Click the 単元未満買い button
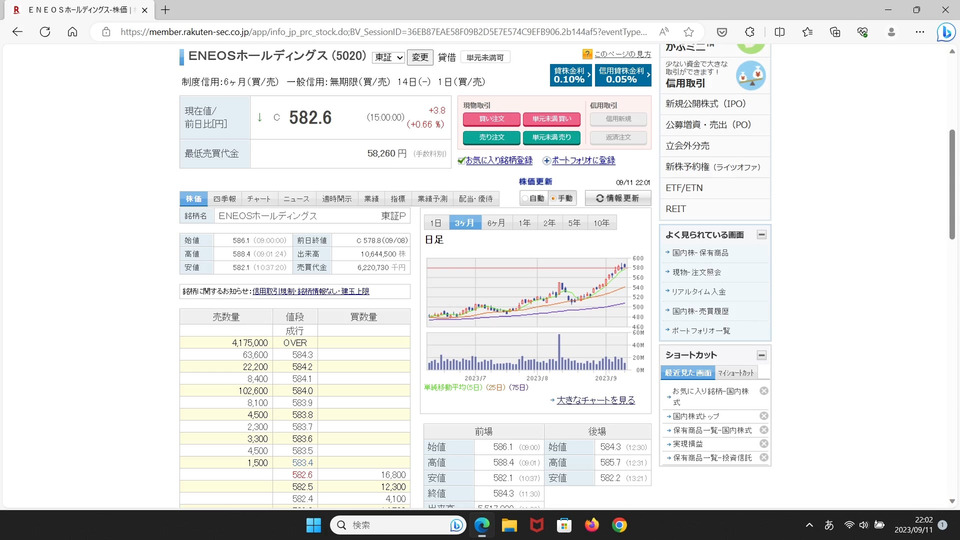Viewport: 960px width, 540px height. (552, 119)
